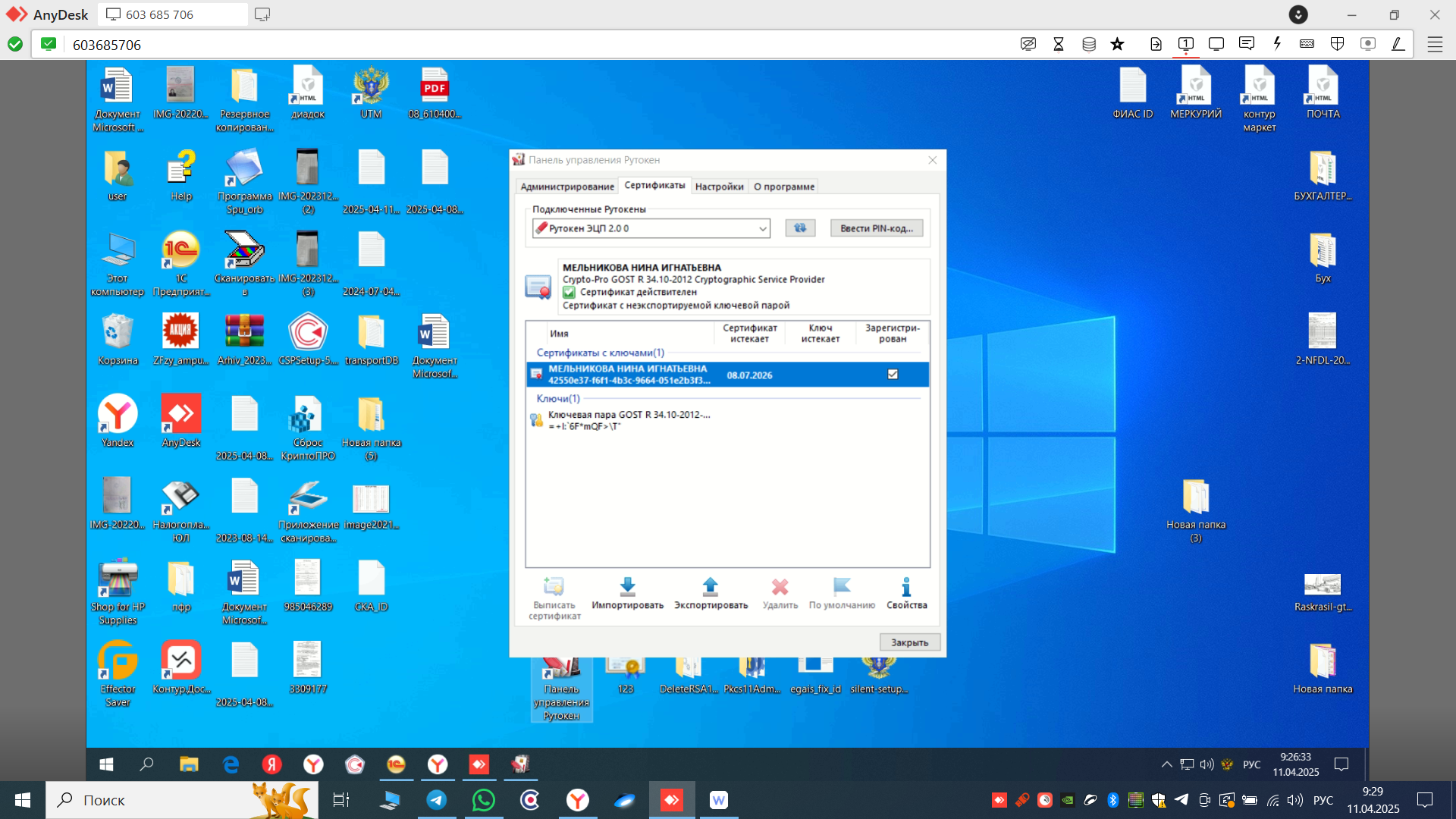The height and width of the screenshot is (819, 1456).
Task: Sort by Ключ истекает column header
Action: pyautogui.click(x=821, y=333)
